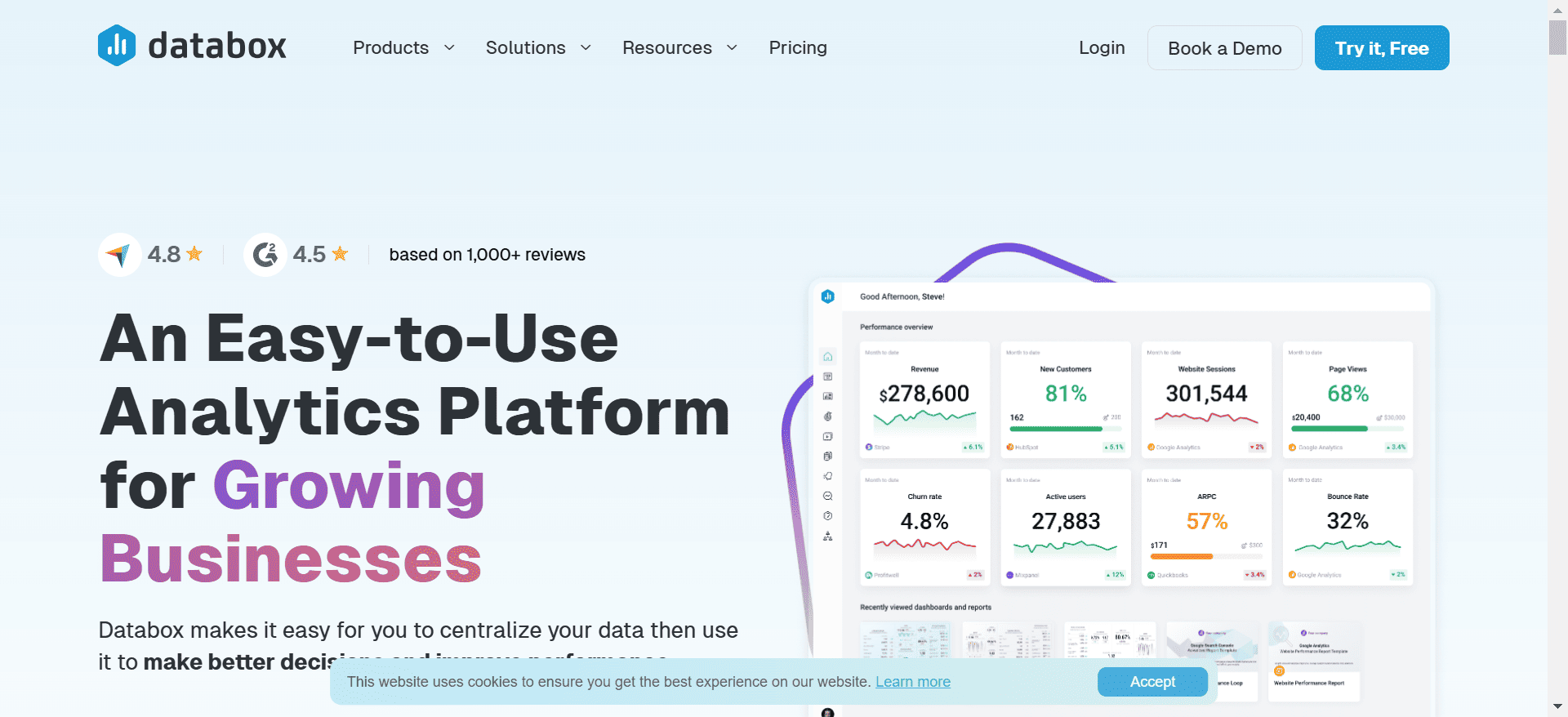Click the vertical scrollbar thumb
The image size is (1568, 717).
pos(1557,38)
